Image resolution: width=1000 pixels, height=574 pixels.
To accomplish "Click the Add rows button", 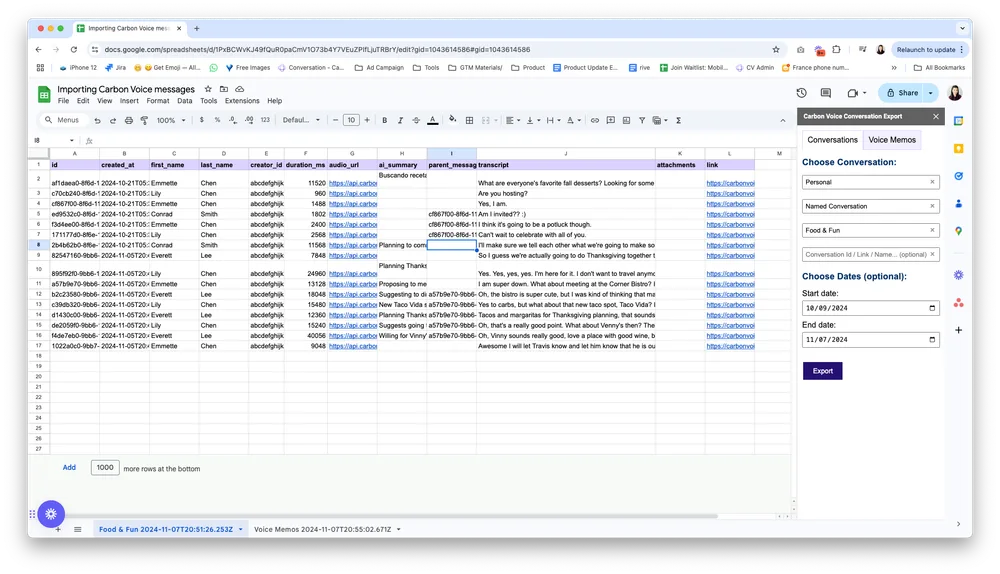I will [69, 467].
